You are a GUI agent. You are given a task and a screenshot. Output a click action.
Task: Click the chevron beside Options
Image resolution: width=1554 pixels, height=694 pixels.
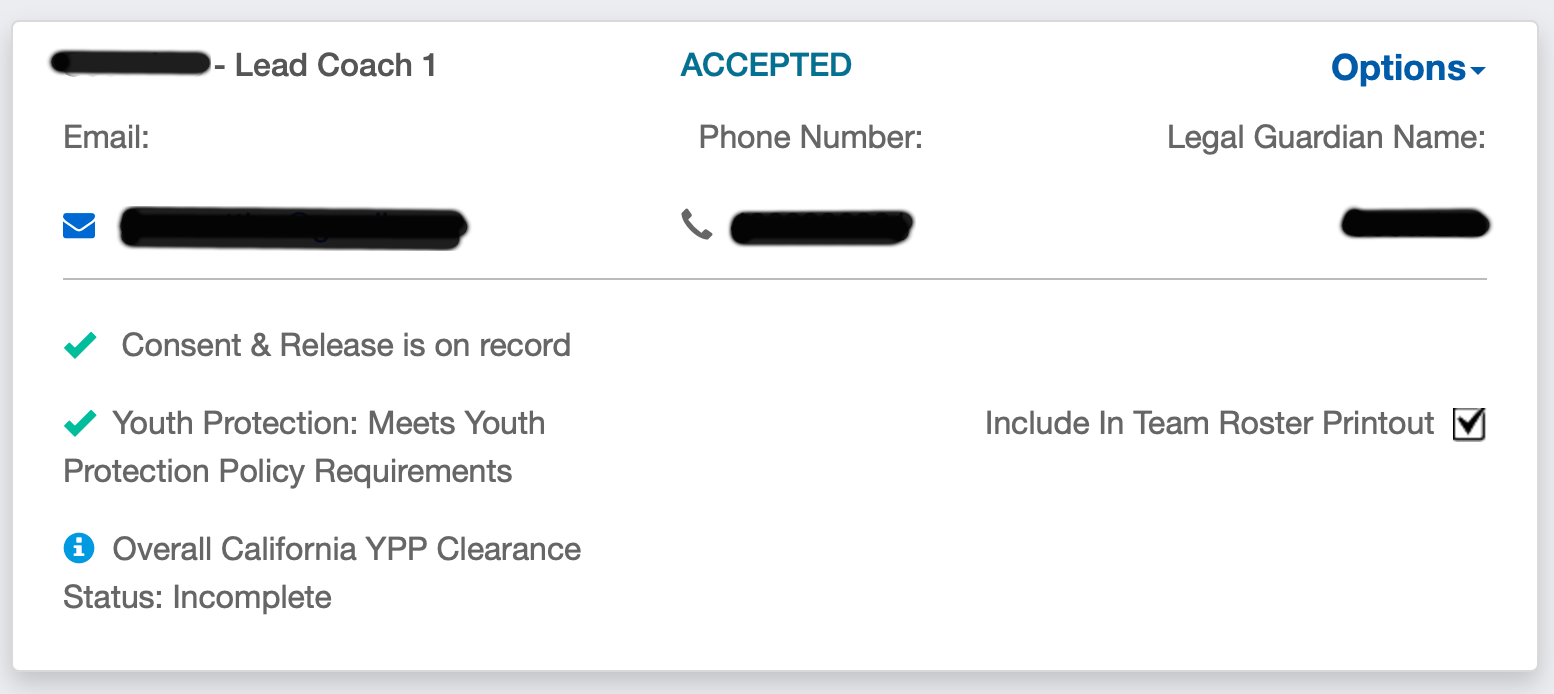pyautogui.click(x=1479, y=70)
